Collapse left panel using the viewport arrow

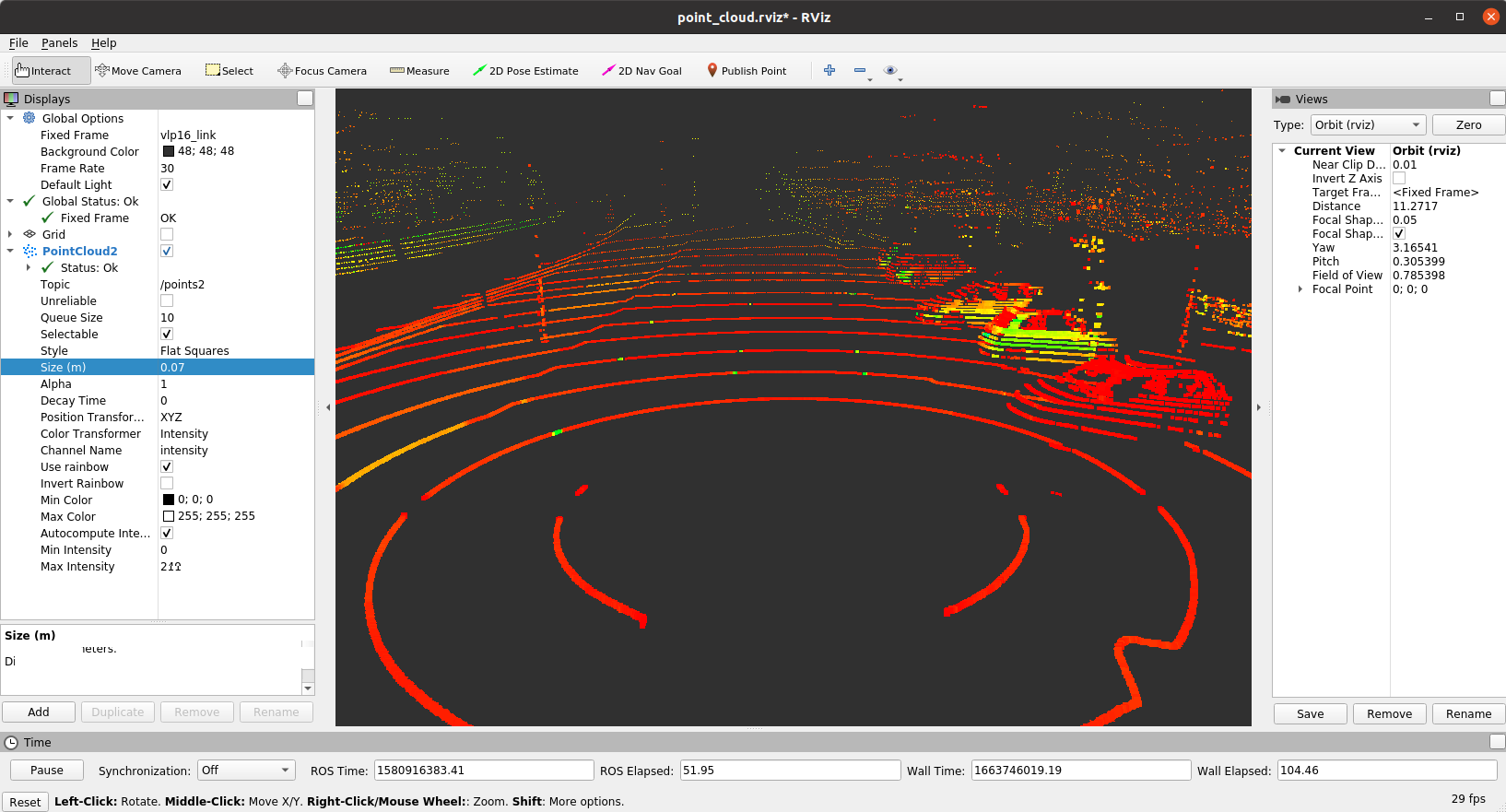(x=328, y=406)
